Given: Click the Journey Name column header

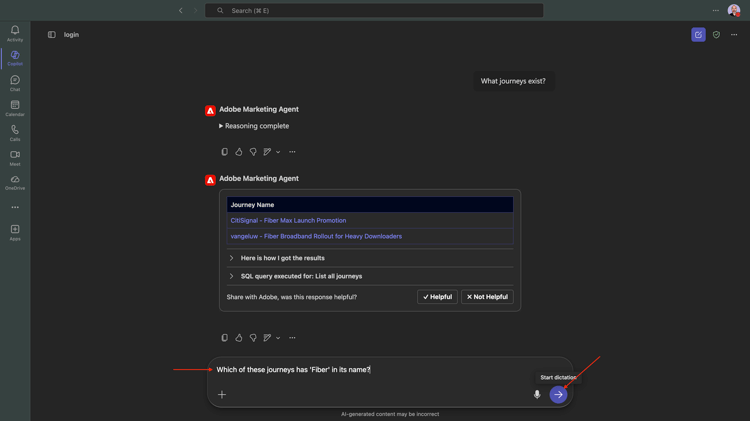Looking at the screenshot, I should point(370,205).
